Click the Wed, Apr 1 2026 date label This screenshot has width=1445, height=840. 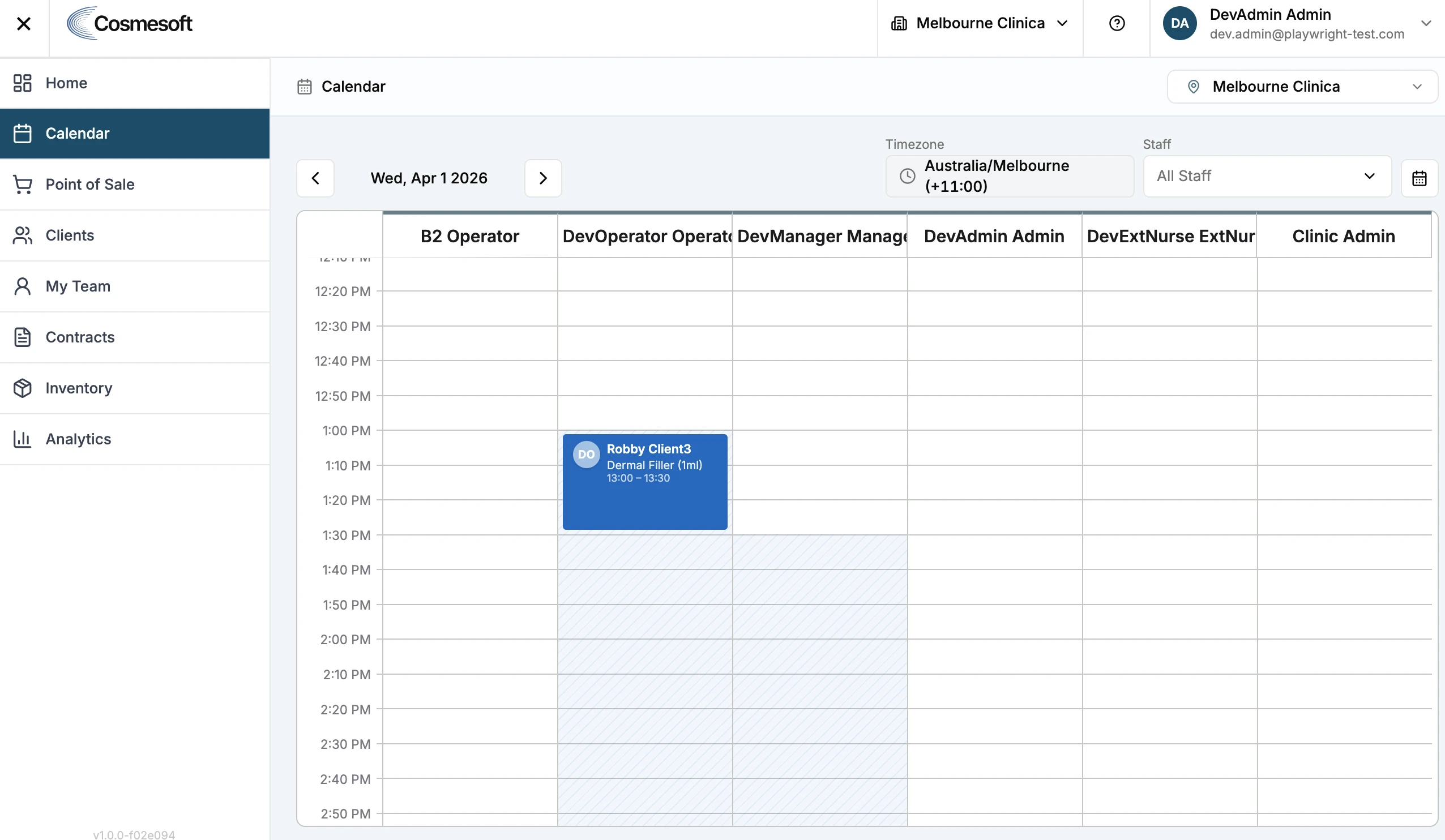pyautogui.click(x=429, y=178)
